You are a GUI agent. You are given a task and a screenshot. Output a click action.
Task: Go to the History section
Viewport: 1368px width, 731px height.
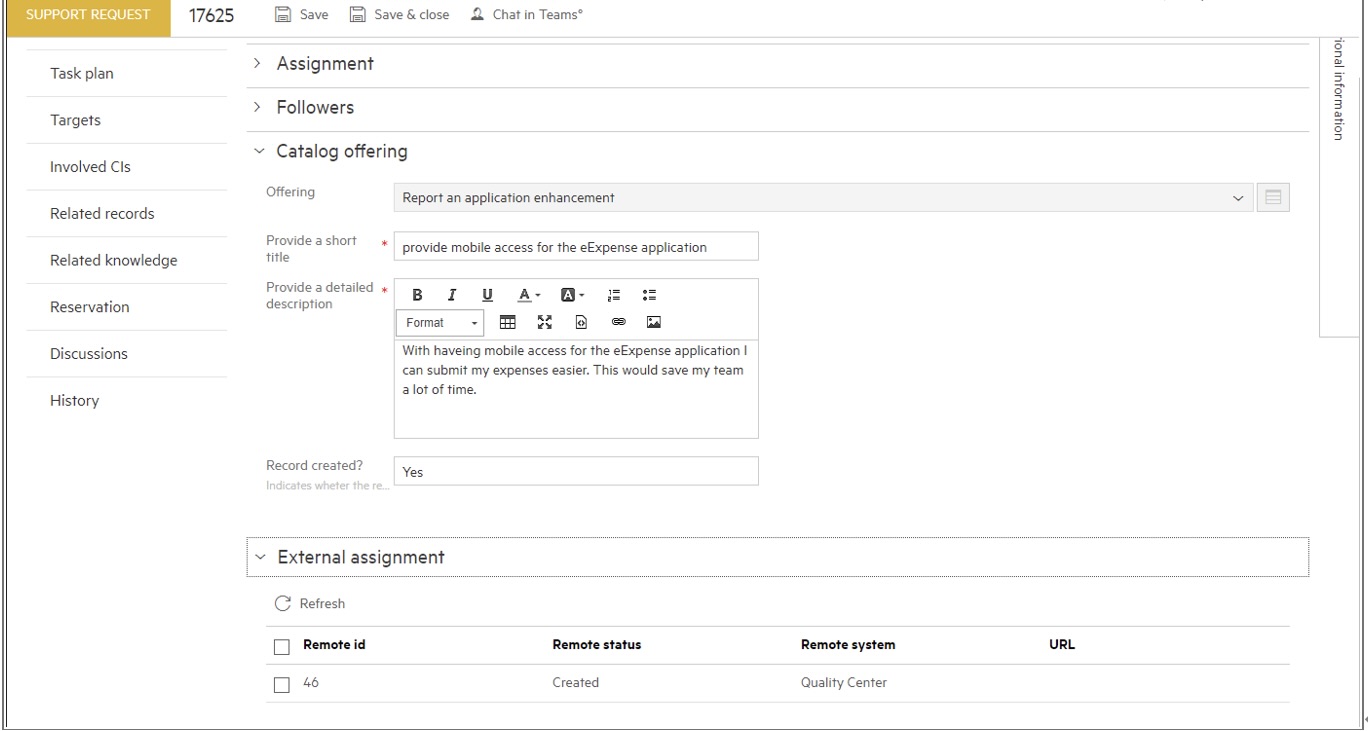point(74,400)
